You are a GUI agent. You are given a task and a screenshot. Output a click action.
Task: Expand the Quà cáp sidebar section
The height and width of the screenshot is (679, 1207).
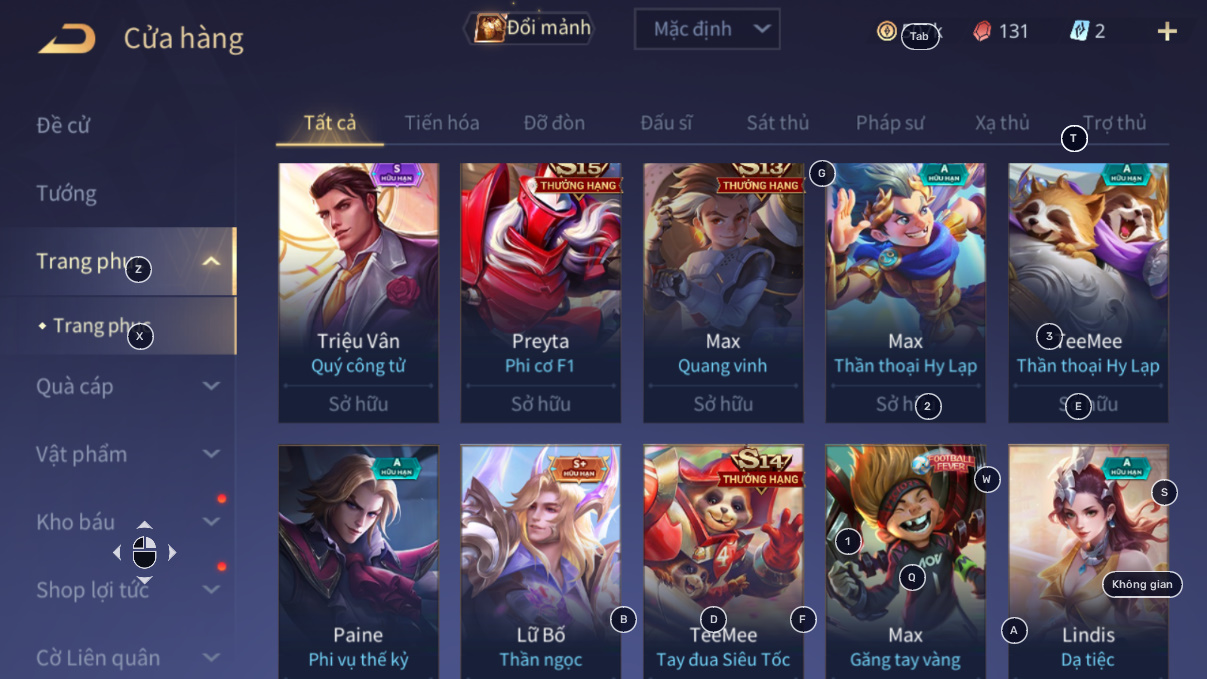coord(211,386)
